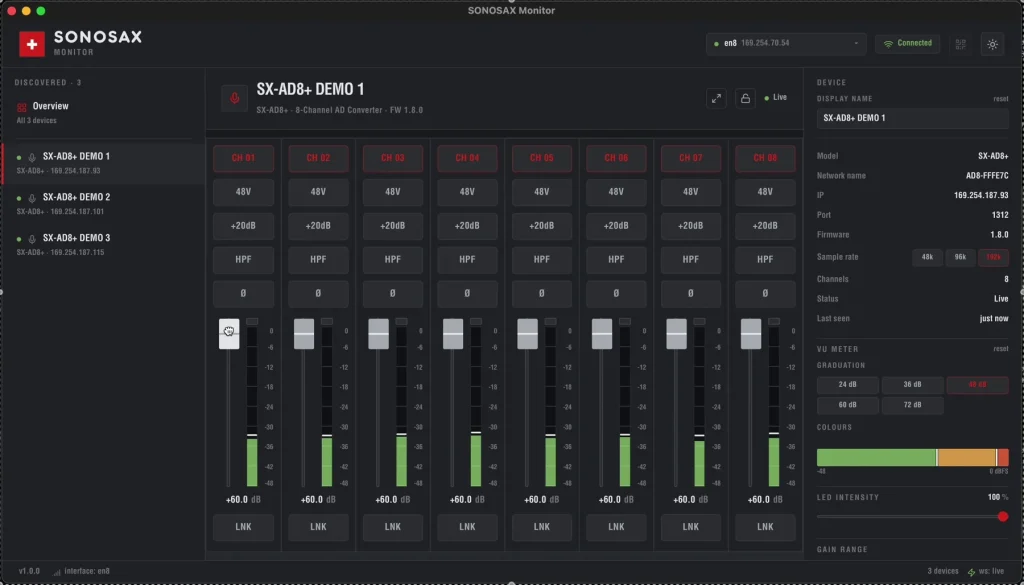
Task: Click the wifi icon in Connected badge
Action: click(x=888, y=44)
